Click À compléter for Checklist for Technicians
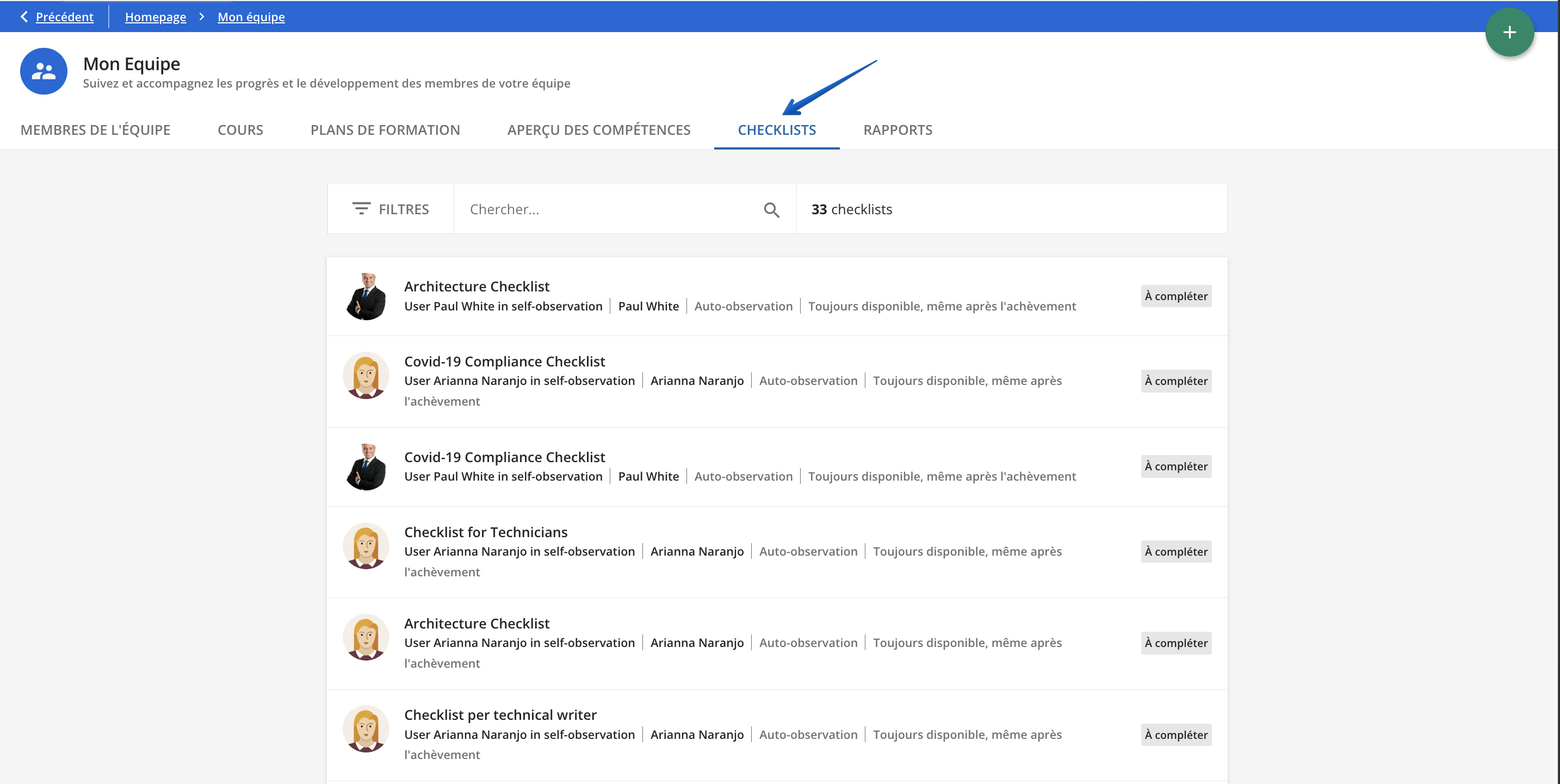Viewport: 1560px width, 784px height. coord(1175,551)
